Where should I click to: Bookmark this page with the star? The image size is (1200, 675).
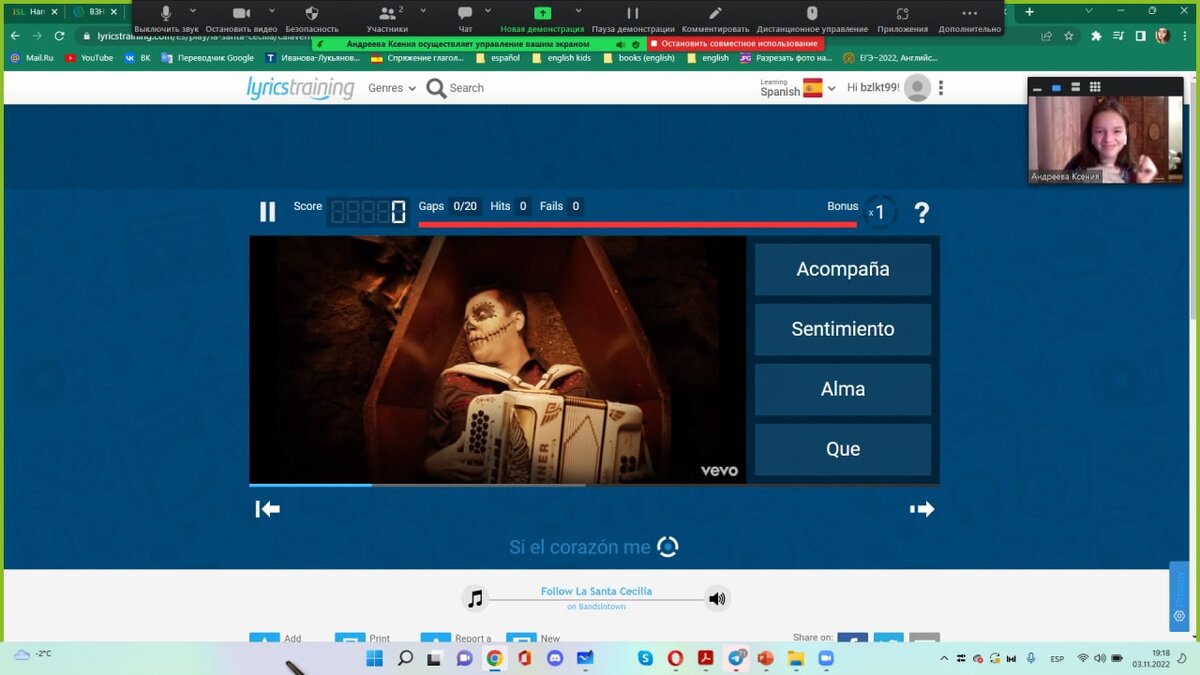[x=1069, y=35]
